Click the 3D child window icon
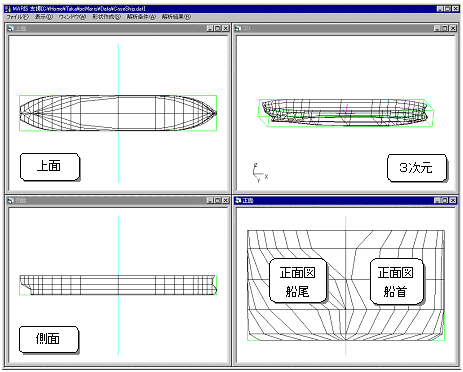Screen dimensions: 463x372 point(238,29)
